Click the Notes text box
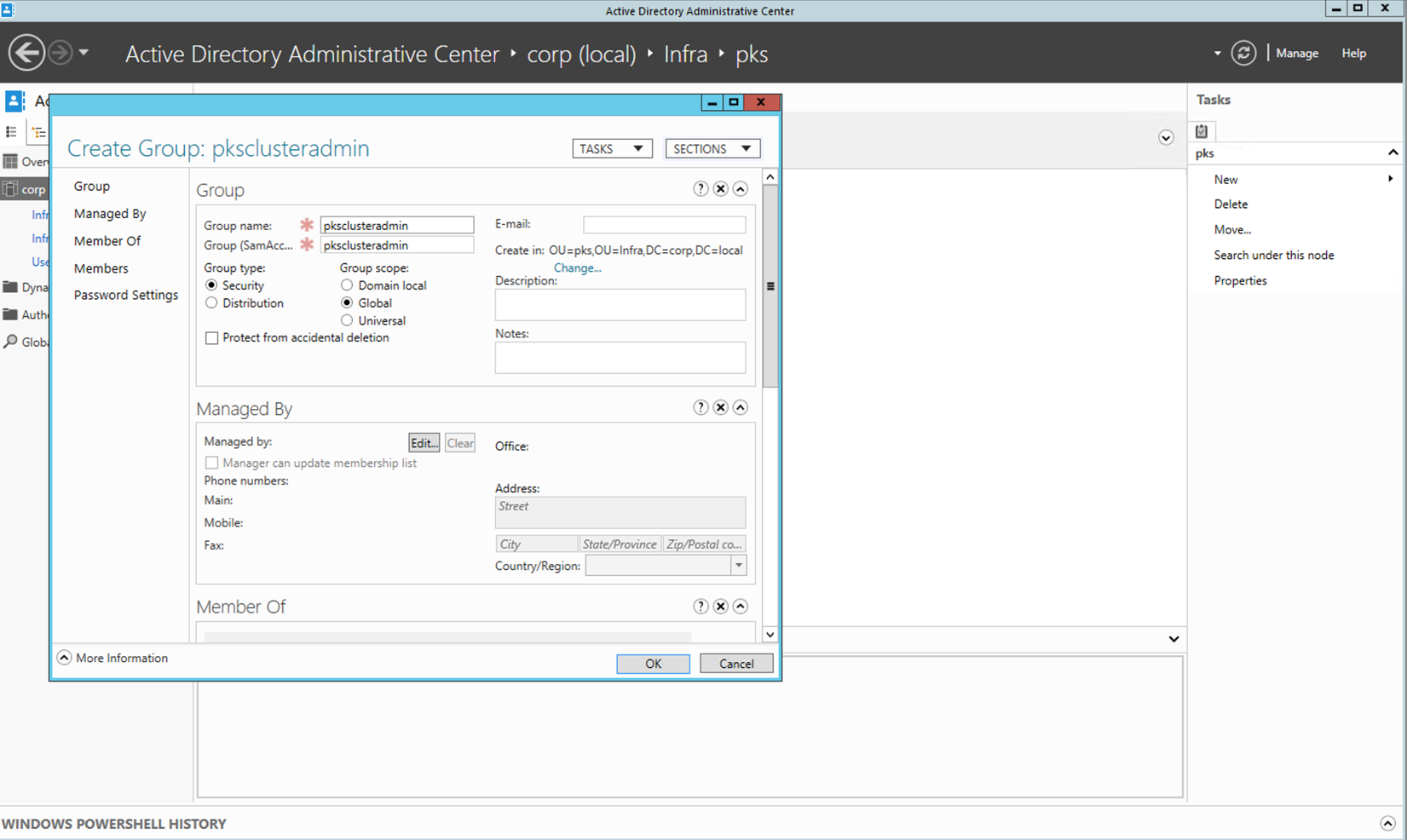1407x840 pixels. 620,358
